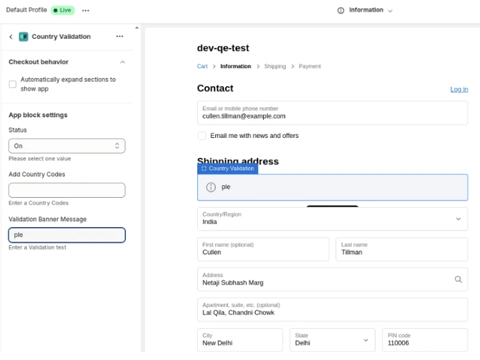Open the State dropdown showing Delhi
This screenshot has height=360, width=480.
point(332,340)
